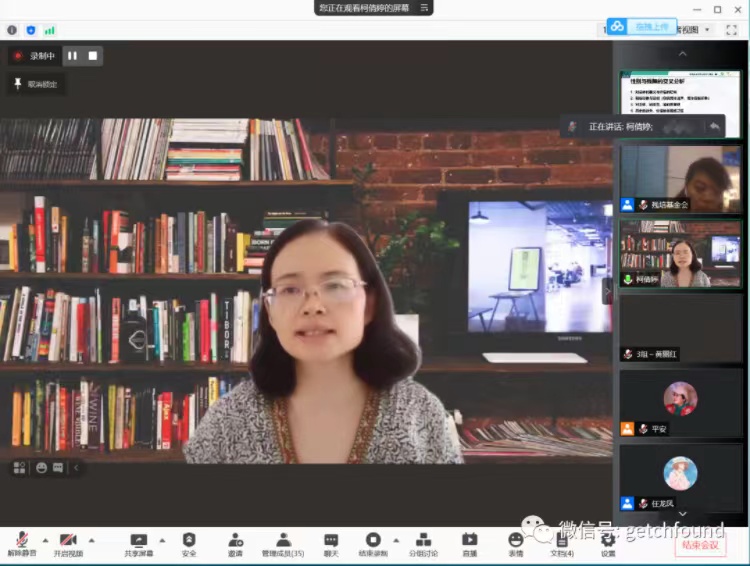Stop the recording with square button
750x566 pixels.
pos(93,56)
